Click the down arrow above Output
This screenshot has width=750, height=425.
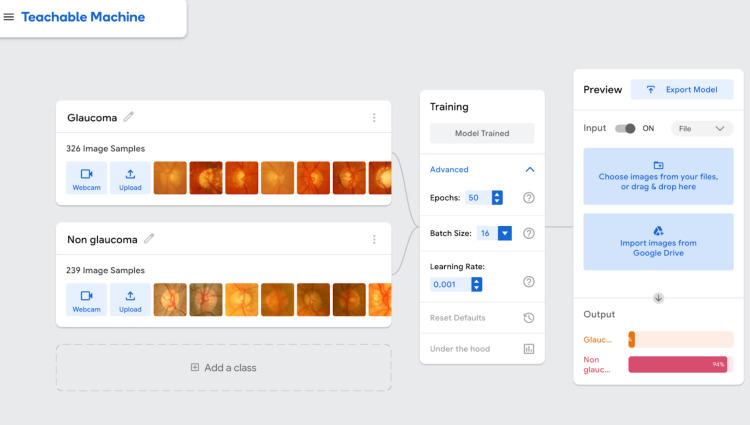(x=658, y=298)
